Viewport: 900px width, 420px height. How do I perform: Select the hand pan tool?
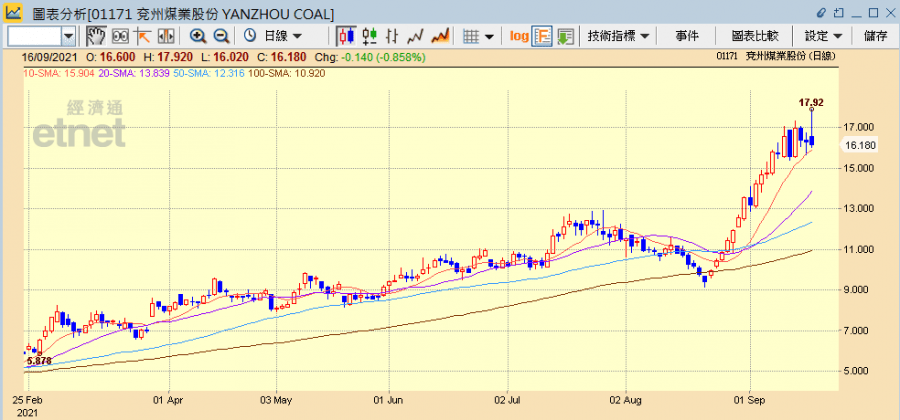(96, 35)
